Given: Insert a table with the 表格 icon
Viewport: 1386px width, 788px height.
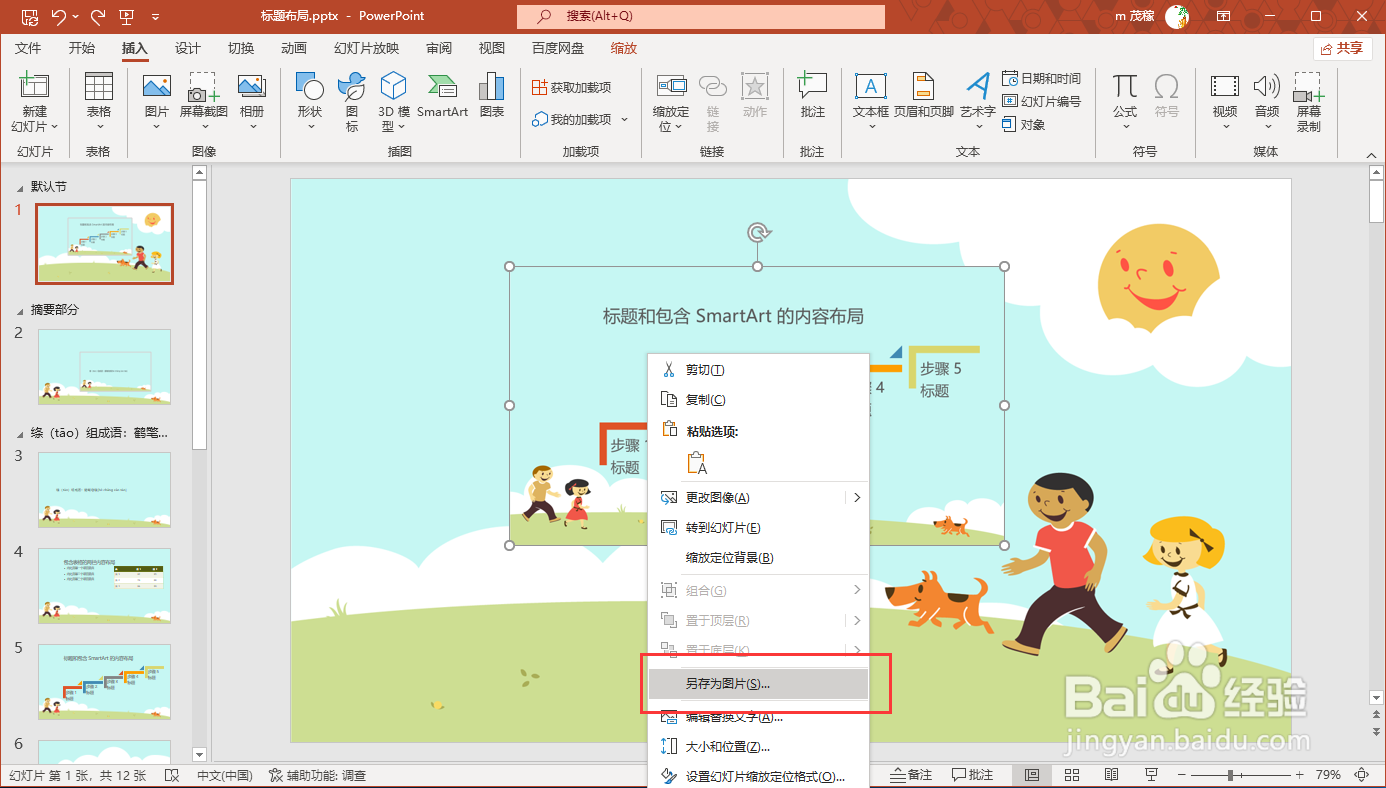Looking at the screenshot, I should tap(98, 87).
